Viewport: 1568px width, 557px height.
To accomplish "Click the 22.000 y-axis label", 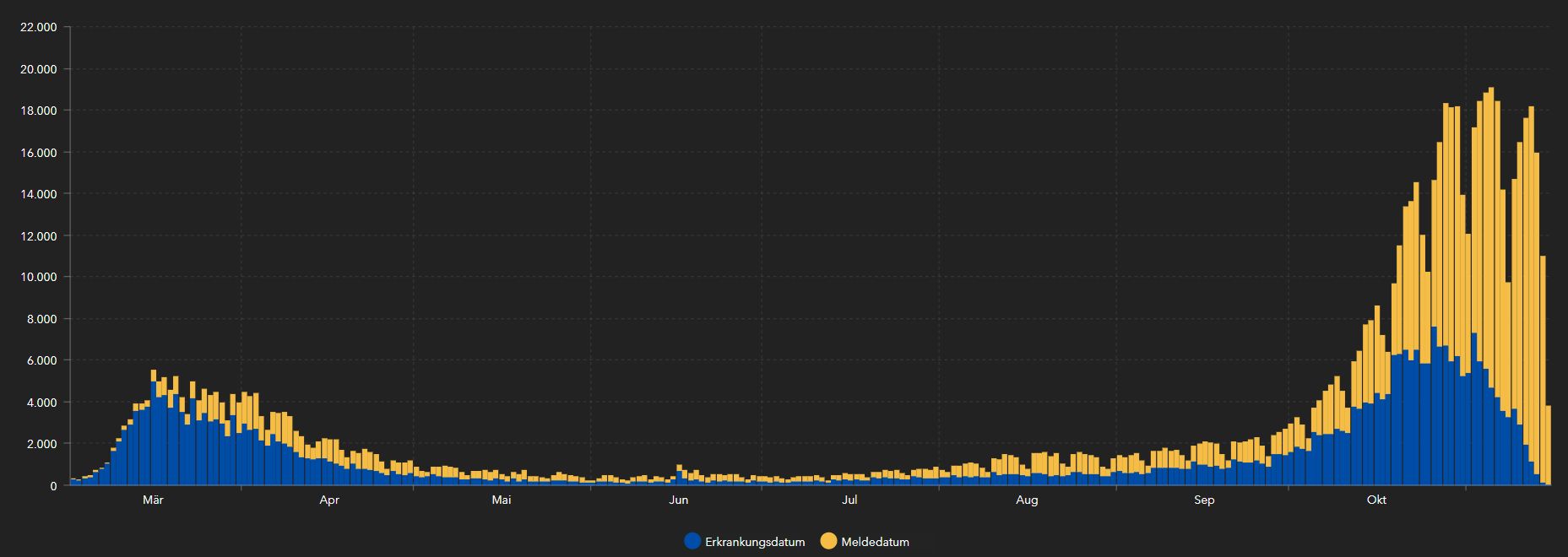I will (38, 27).
